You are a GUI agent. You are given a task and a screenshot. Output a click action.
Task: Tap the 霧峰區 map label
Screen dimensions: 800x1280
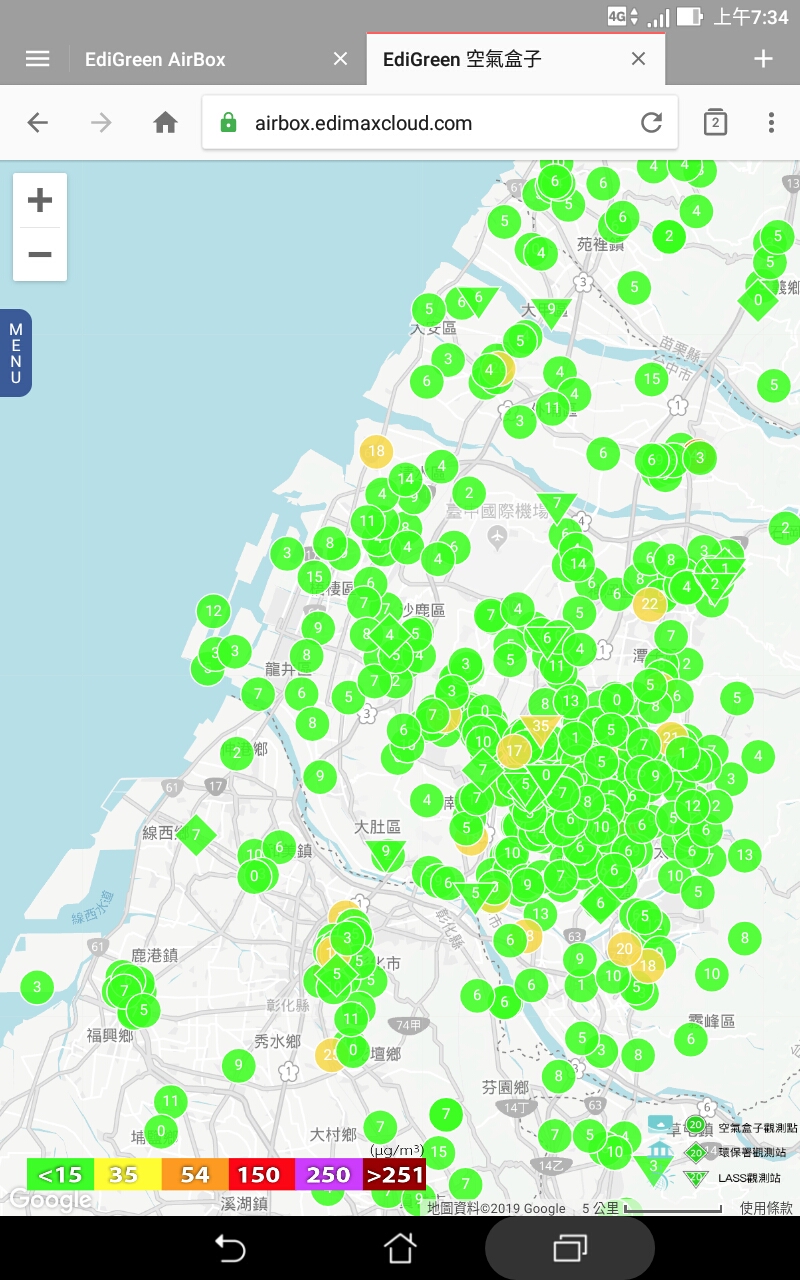coord(712,1021)
